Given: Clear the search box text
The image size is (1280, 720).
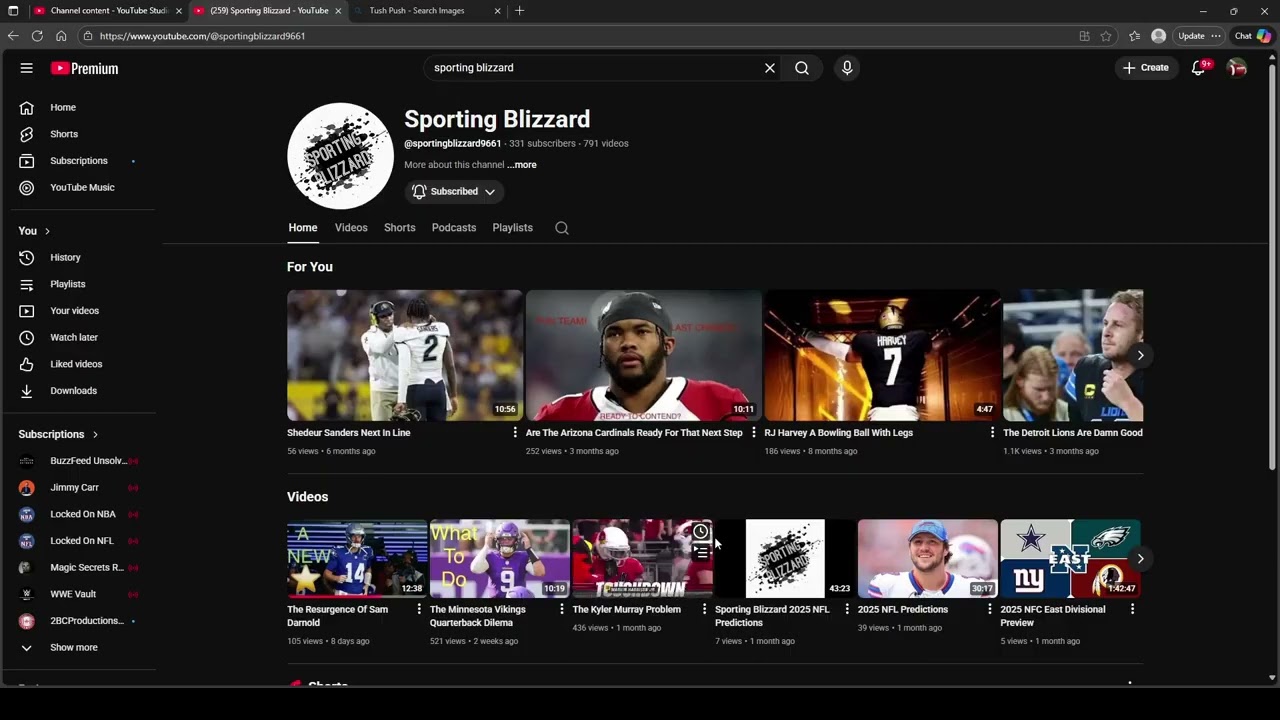Looking at the screenshot, I should click(x=770, y=68).
